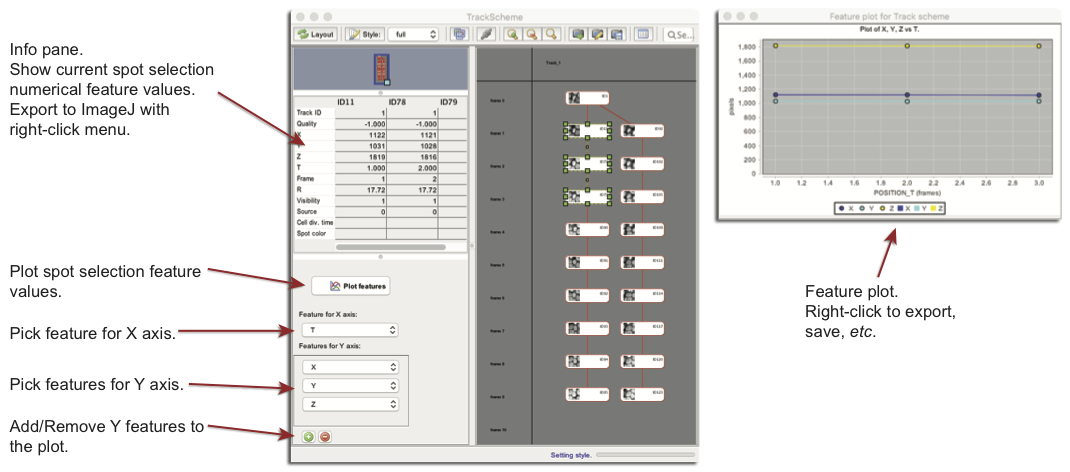Click the status bar progress bar
Screen dimensions: 1070x472
[646, 454]
